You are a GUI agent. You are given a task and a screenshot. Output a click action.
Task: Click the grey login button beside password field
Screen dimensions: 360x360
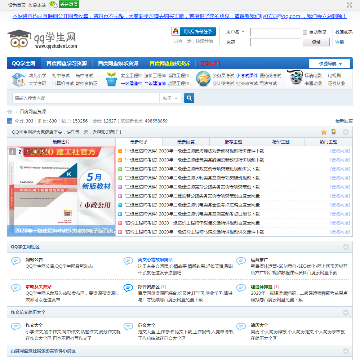[316, 42]
